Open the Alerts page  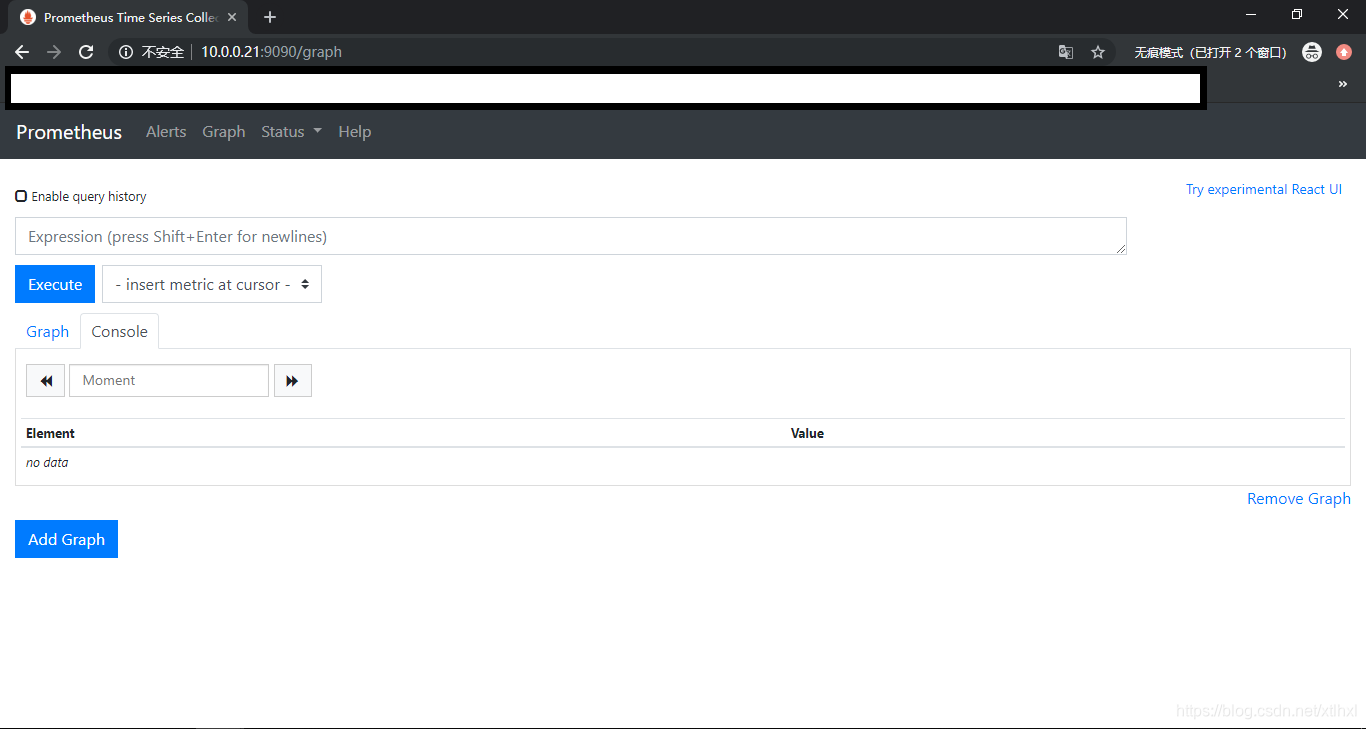pos(166,132)
